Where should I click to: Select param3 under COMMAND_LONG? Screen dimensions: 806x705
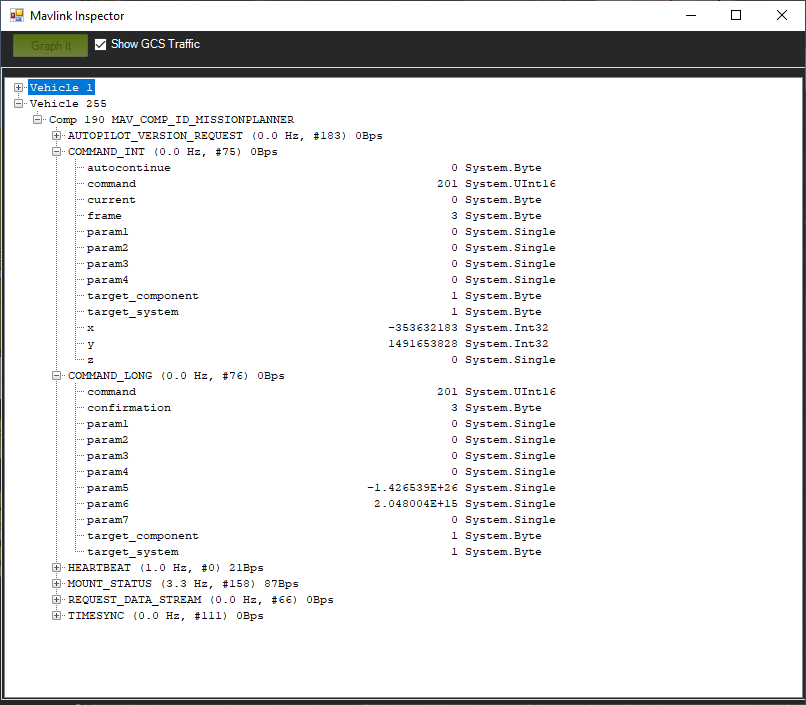point(321,455)
